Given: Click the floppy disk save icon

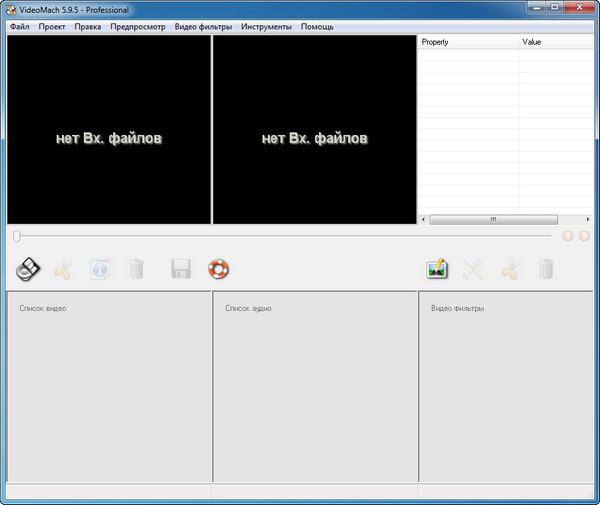Looking at the screenshot, I should point(181,268).
